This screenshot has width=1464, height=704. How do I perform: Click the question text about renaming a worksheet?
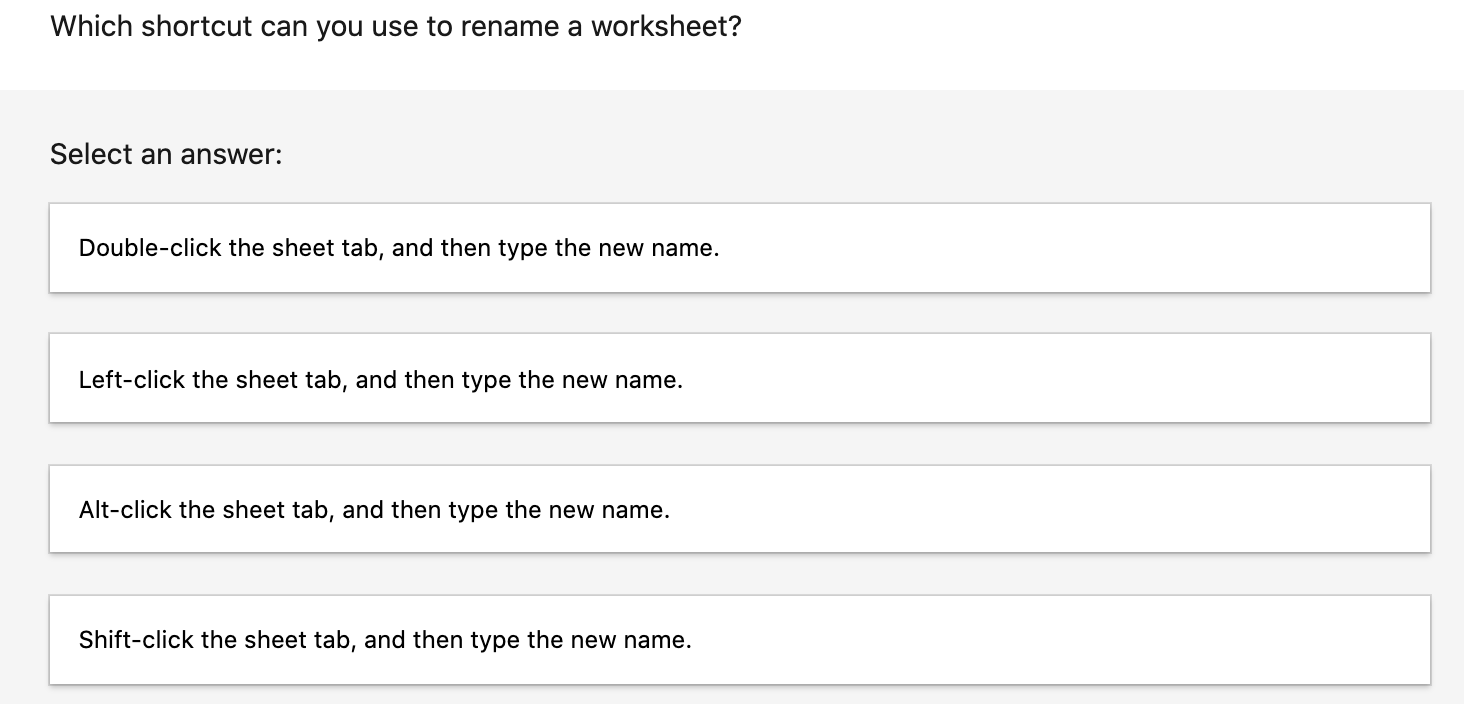[396, 26]
